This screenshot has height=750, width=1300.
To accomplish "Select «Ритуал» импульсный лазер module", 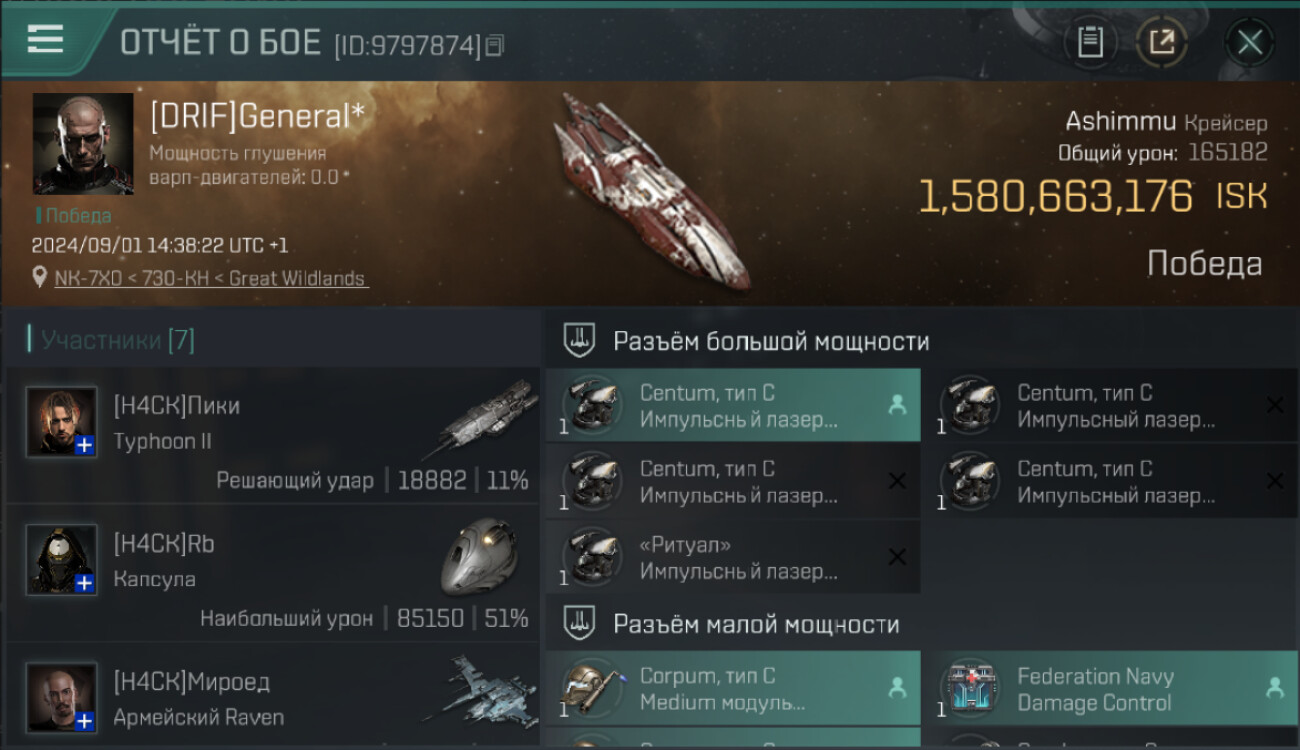I will pos(733,557).
